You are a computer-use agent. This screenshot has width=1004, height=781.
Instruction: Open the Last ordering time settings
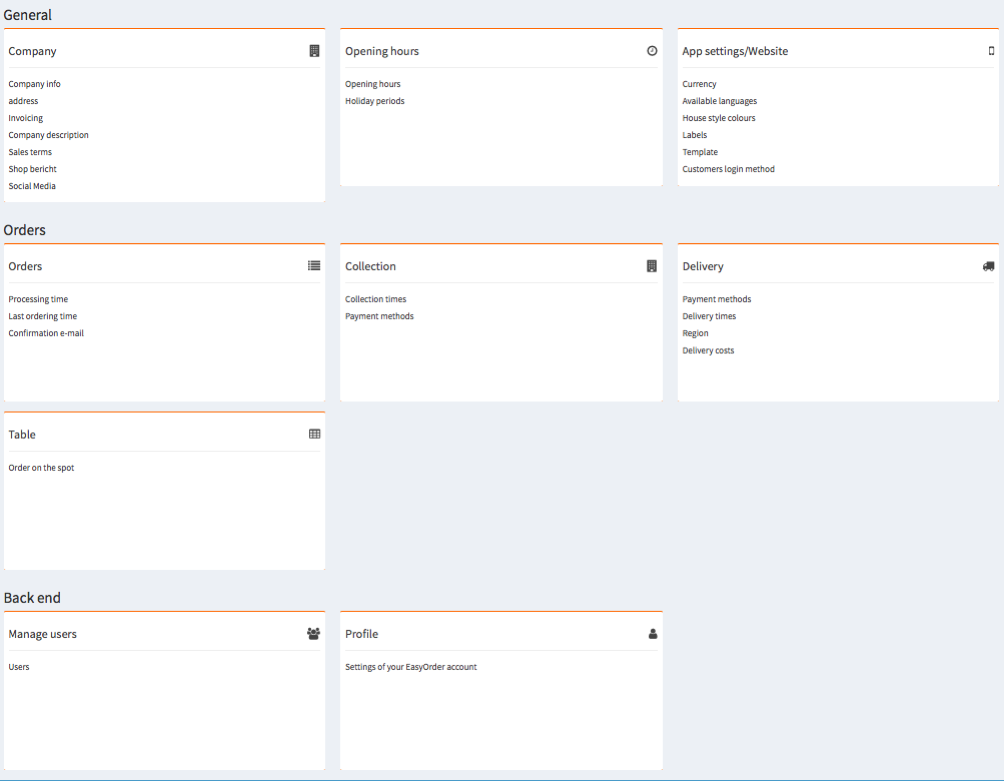pos(42,316)
